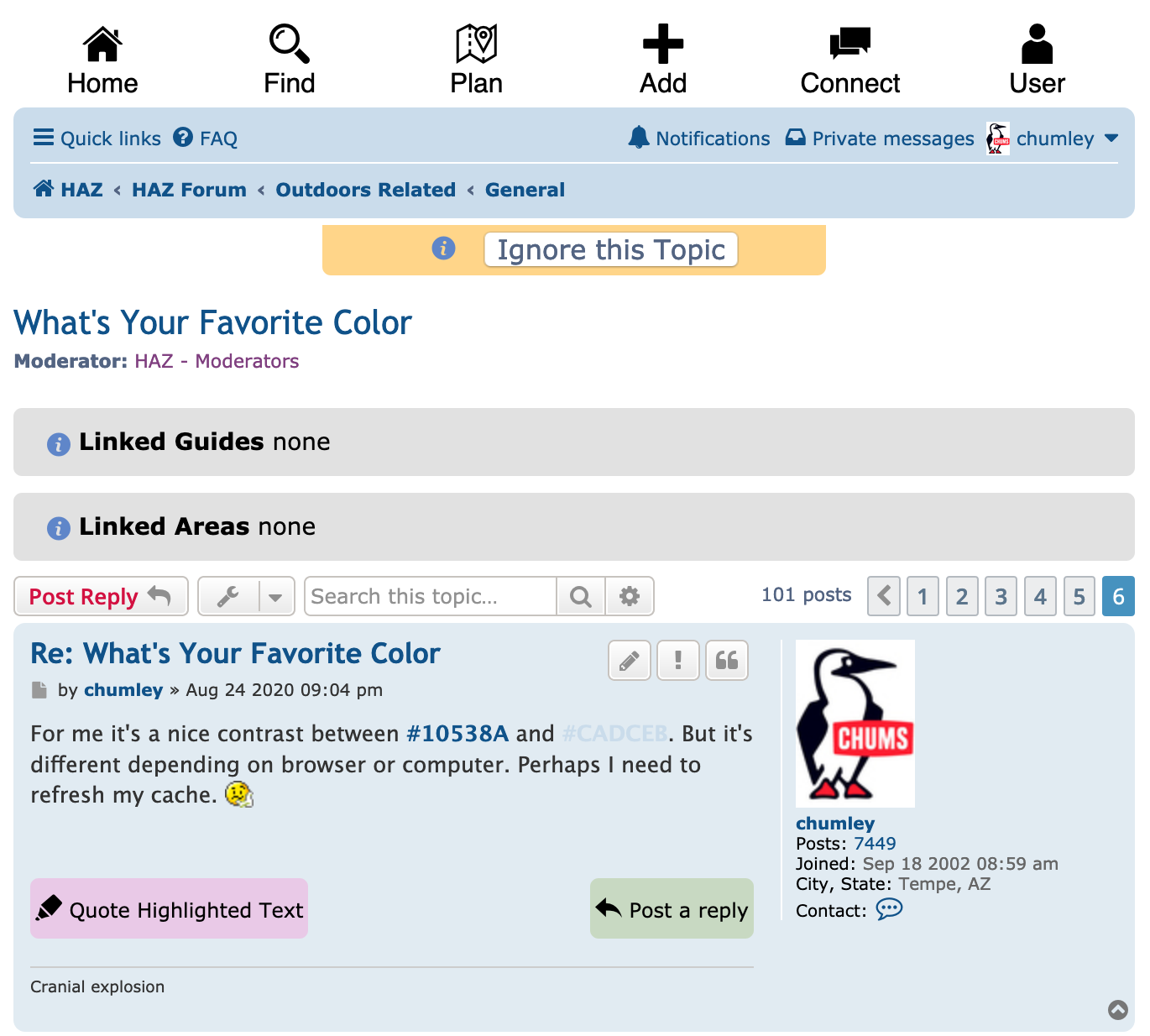Click the #10538A color code text

(x=457, y=734)
